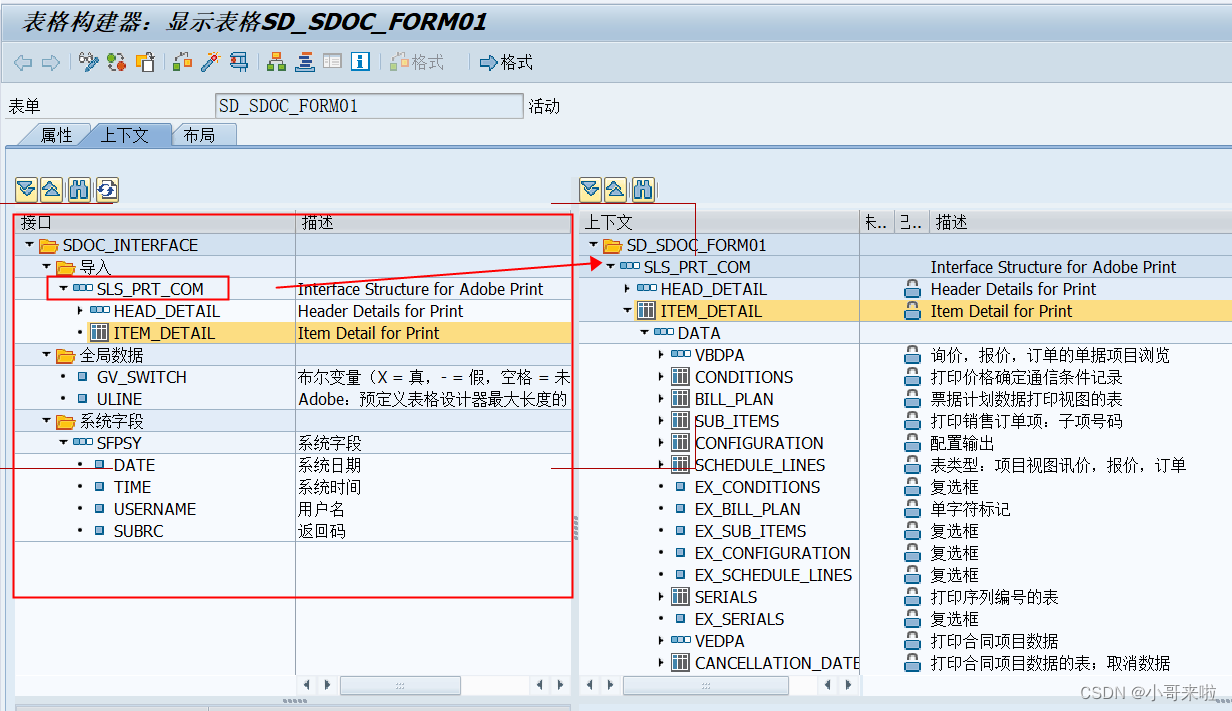Click the forward arrow toolbar icon
This screenshot has width=1232, height=711.
(50, 62)
